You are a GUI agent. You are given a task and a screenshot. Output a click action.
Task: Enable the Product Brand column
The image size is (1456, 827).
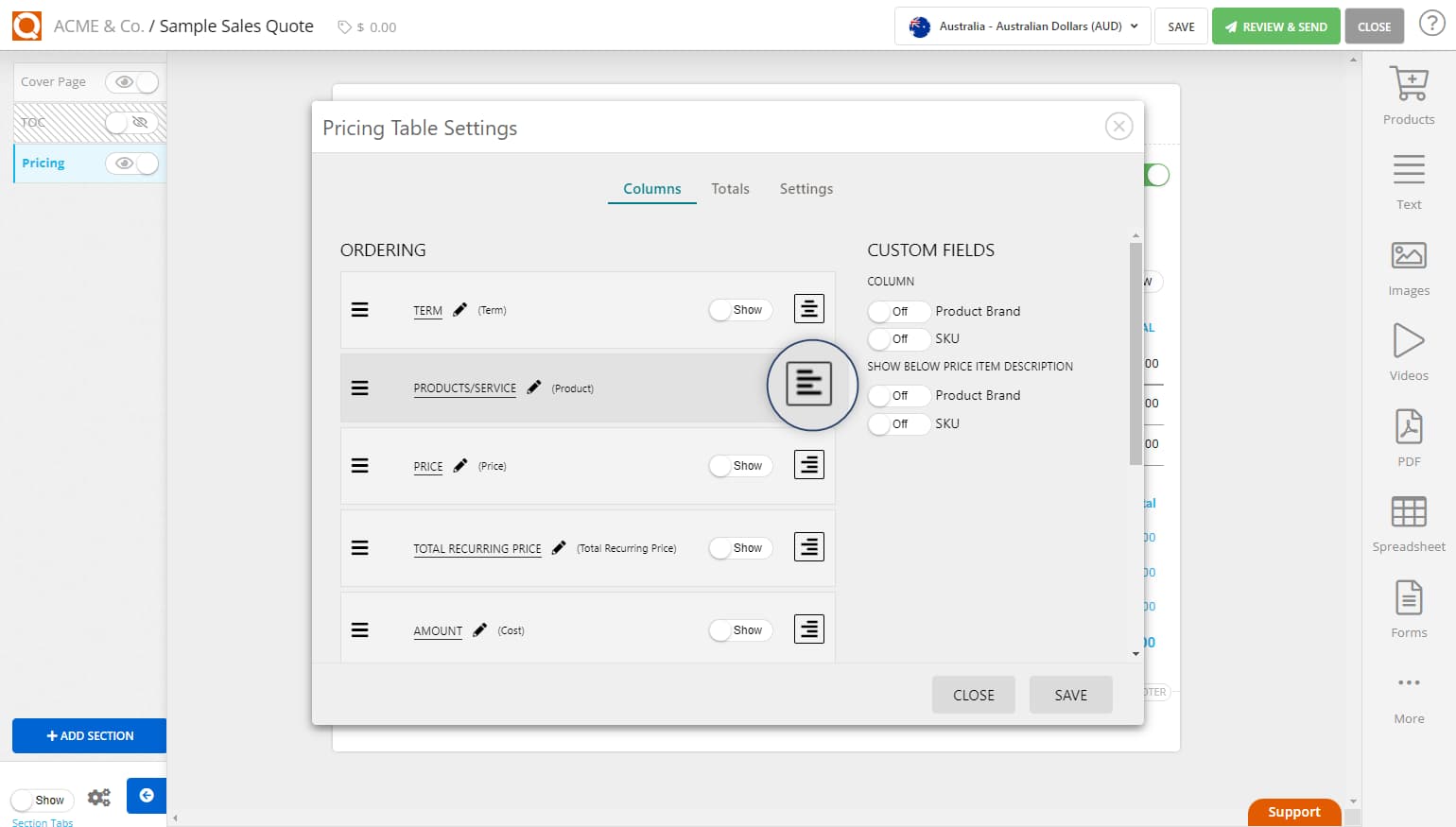pos(897,311)
